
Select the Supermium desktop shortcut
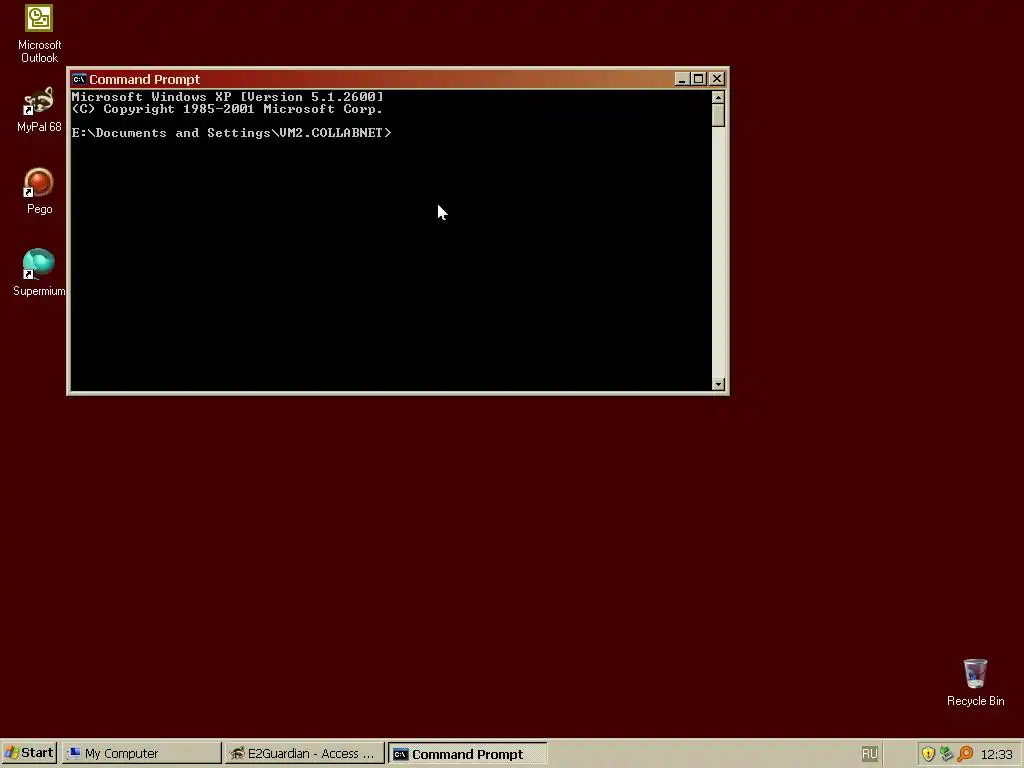(39, 273)
